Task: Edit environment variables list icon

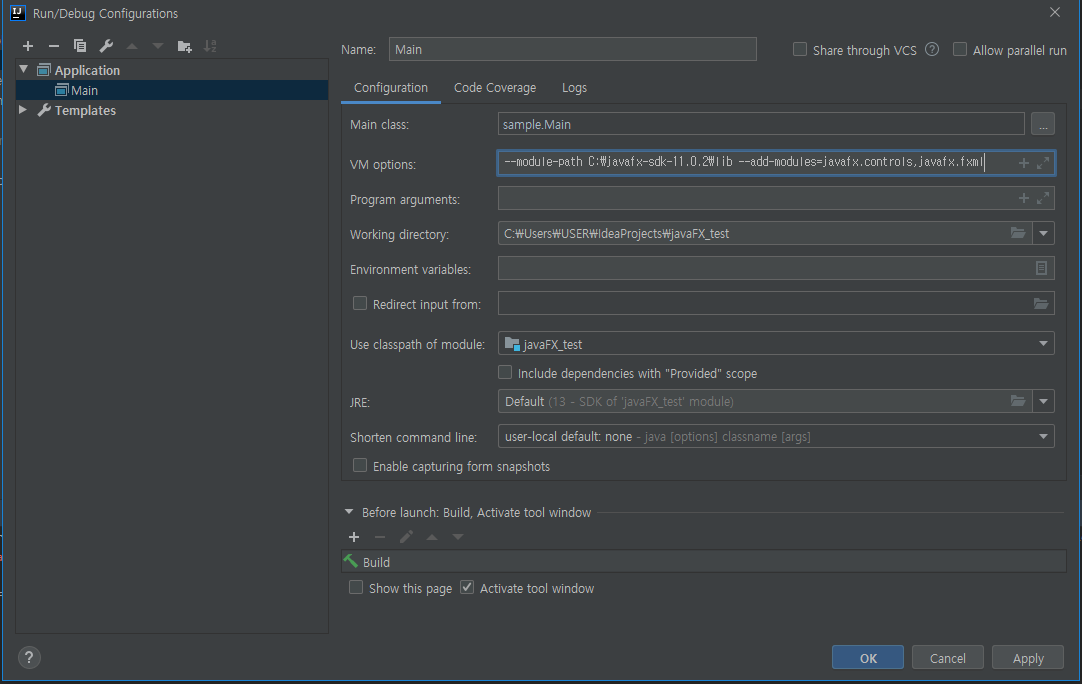Action: [1041, 268]
